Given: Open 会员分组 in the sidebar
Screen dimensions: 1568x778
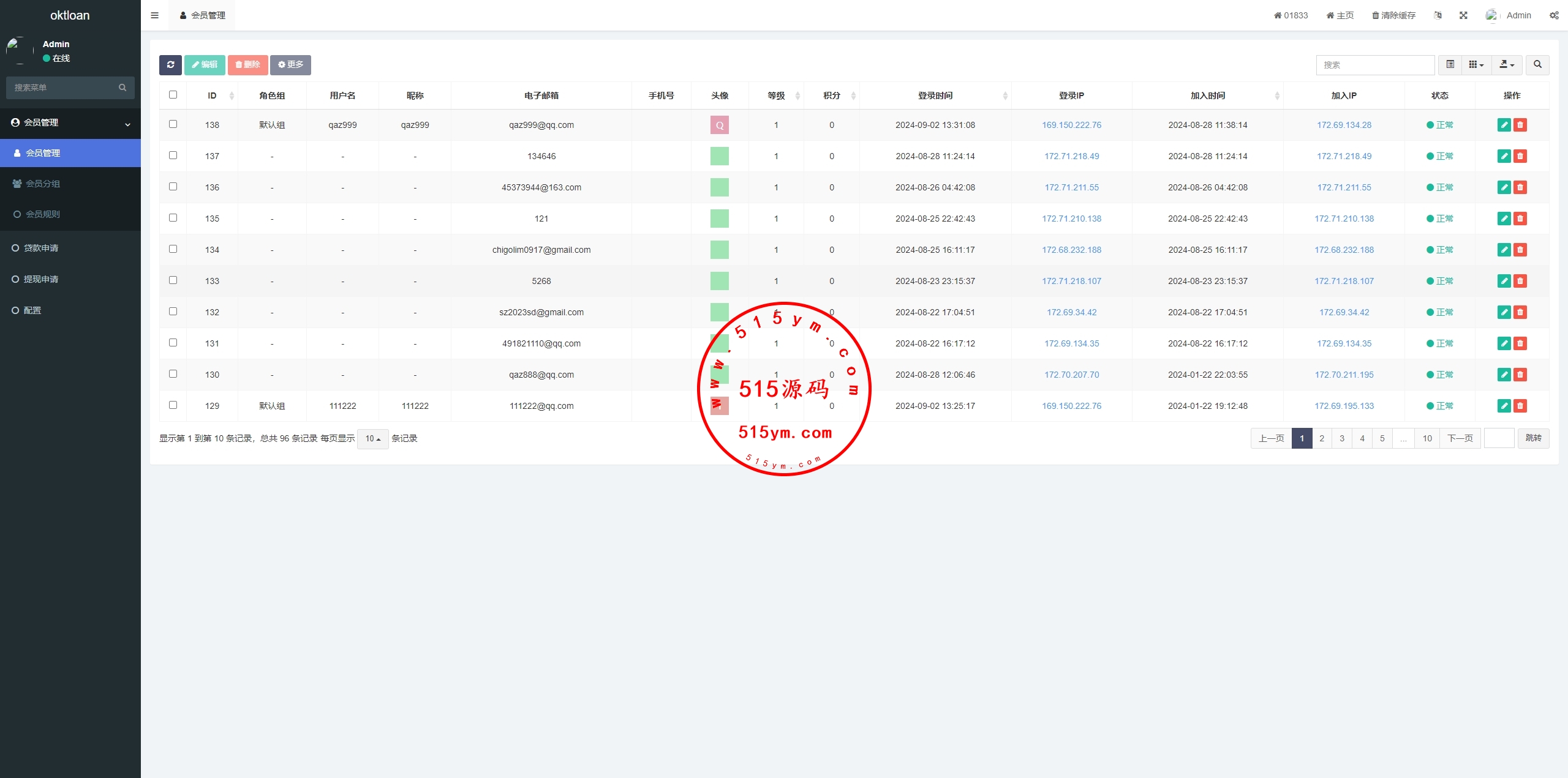Looking at the screenshot, I should (43, 184).
